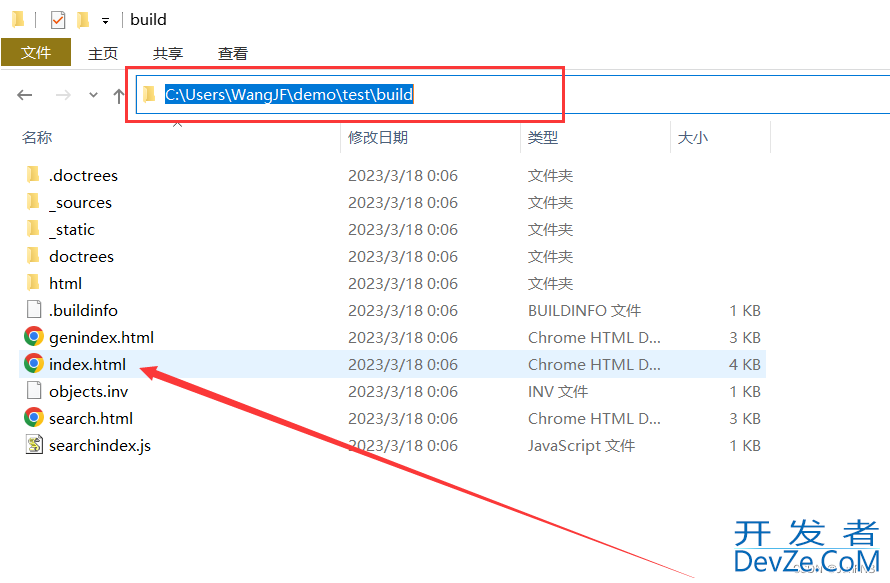Switch to the 主页 ribbon tab

[x=103, y=53]
